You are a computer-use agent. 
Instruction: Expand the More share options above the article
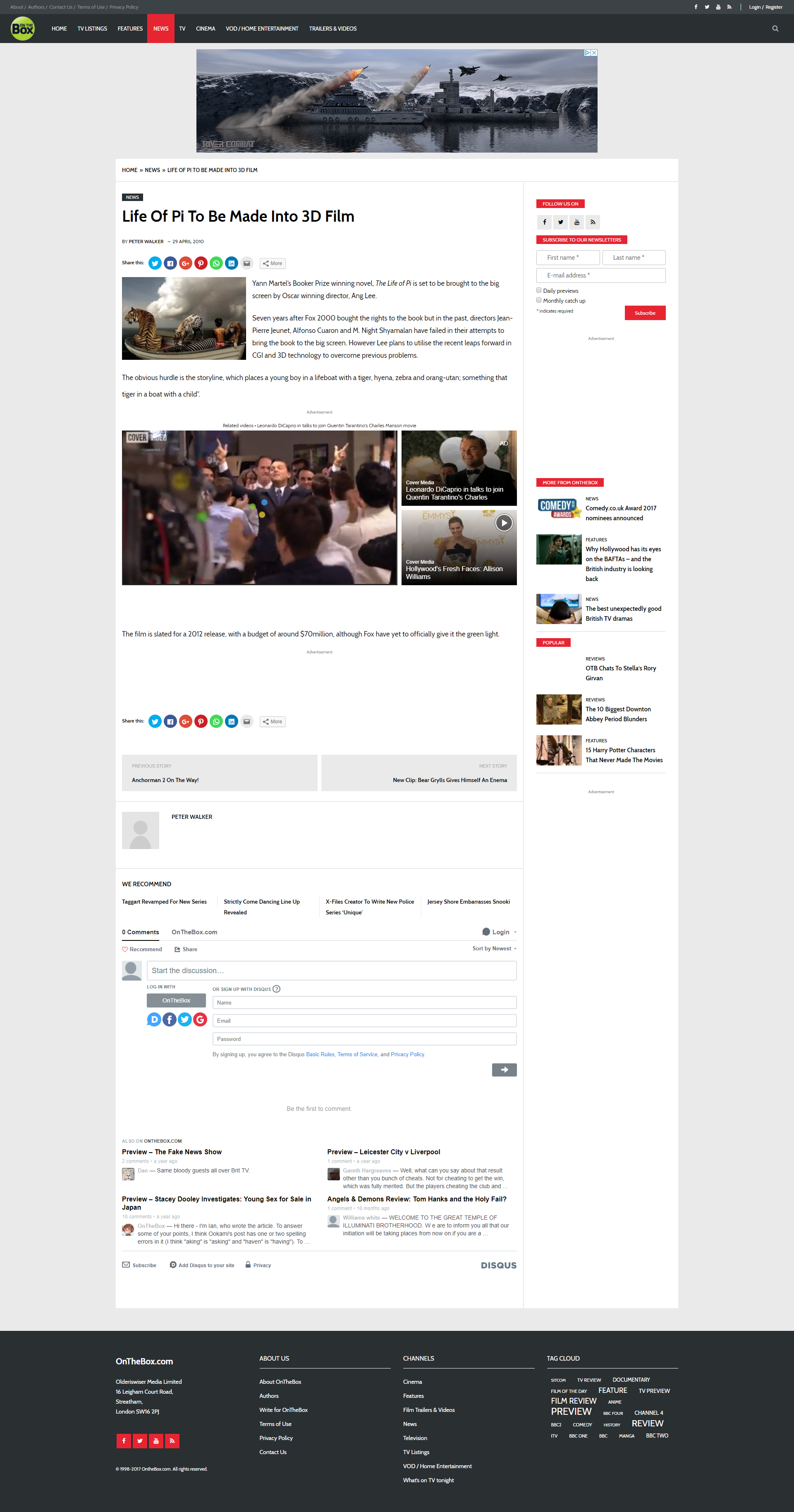pyautogui.click(x=272, y=263)
